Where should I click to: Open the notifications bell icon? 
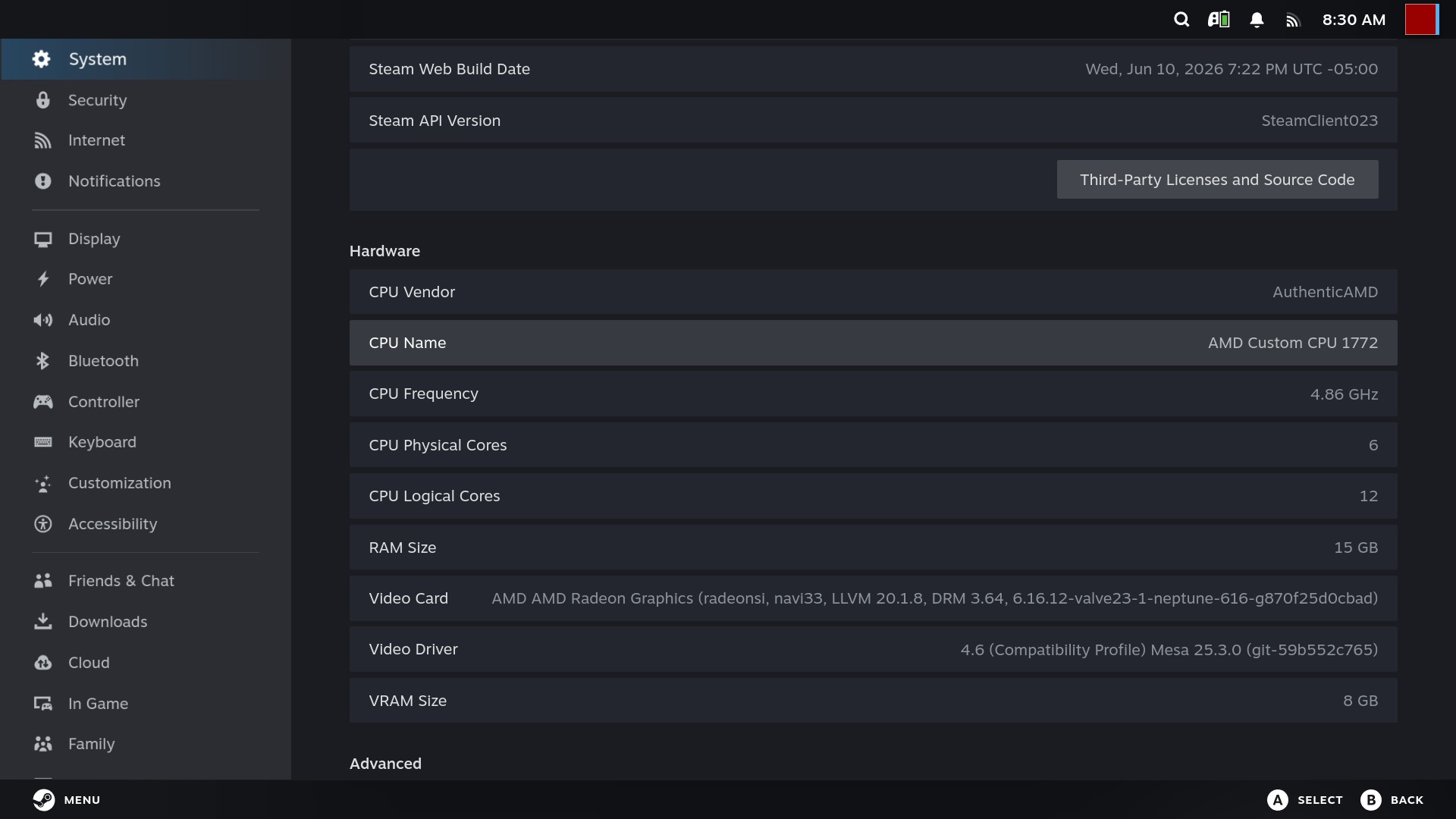[1257, 20]
